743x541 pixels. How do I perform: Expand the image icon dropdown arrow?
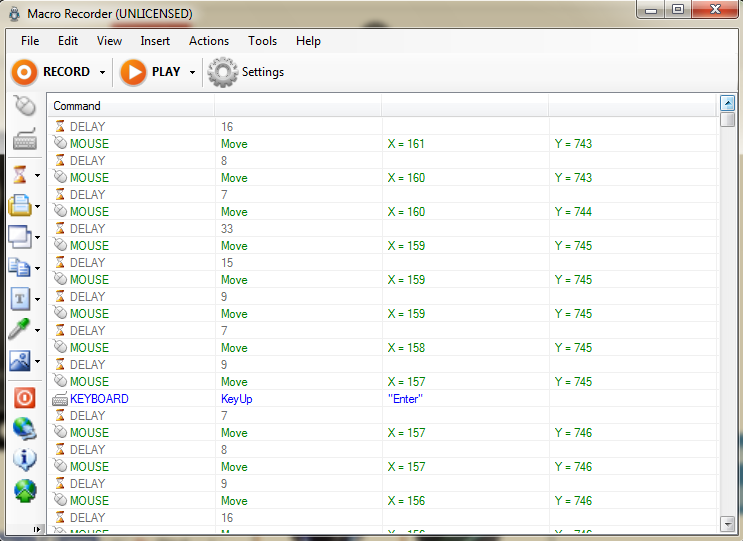[37, 361]
